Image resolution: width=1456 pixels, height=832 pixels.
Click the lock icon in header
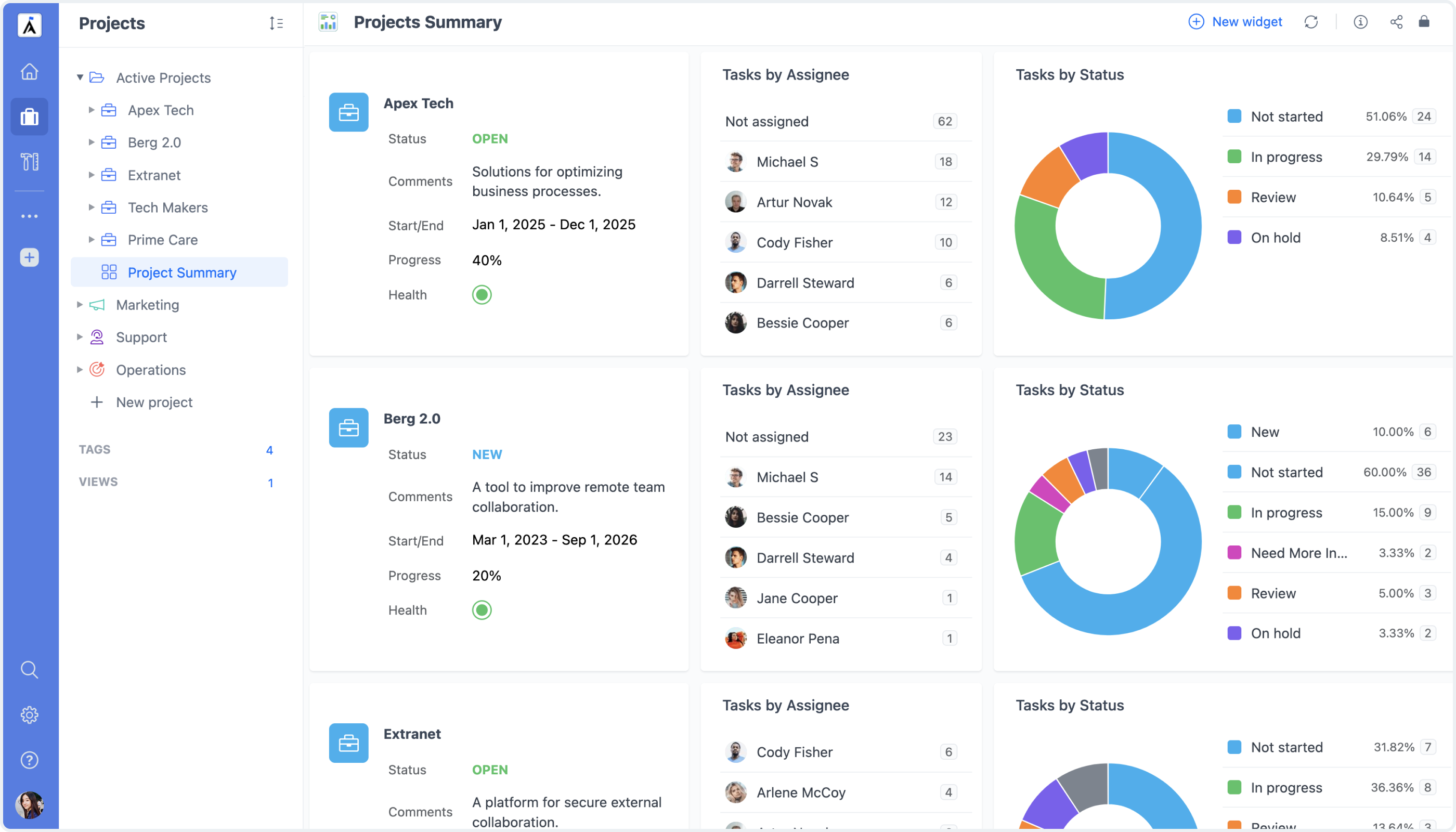pos(1423,21)
